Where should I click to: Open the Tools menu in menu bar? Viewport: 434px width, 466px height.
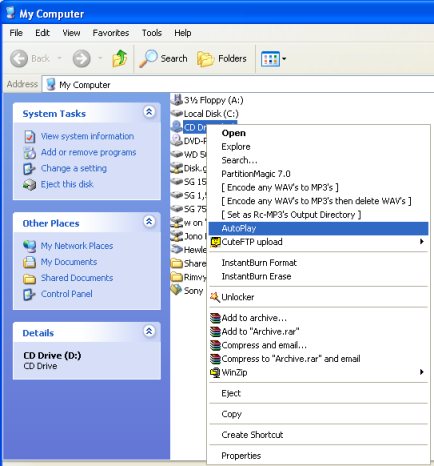pyautogui.click(x=152, y=33)
